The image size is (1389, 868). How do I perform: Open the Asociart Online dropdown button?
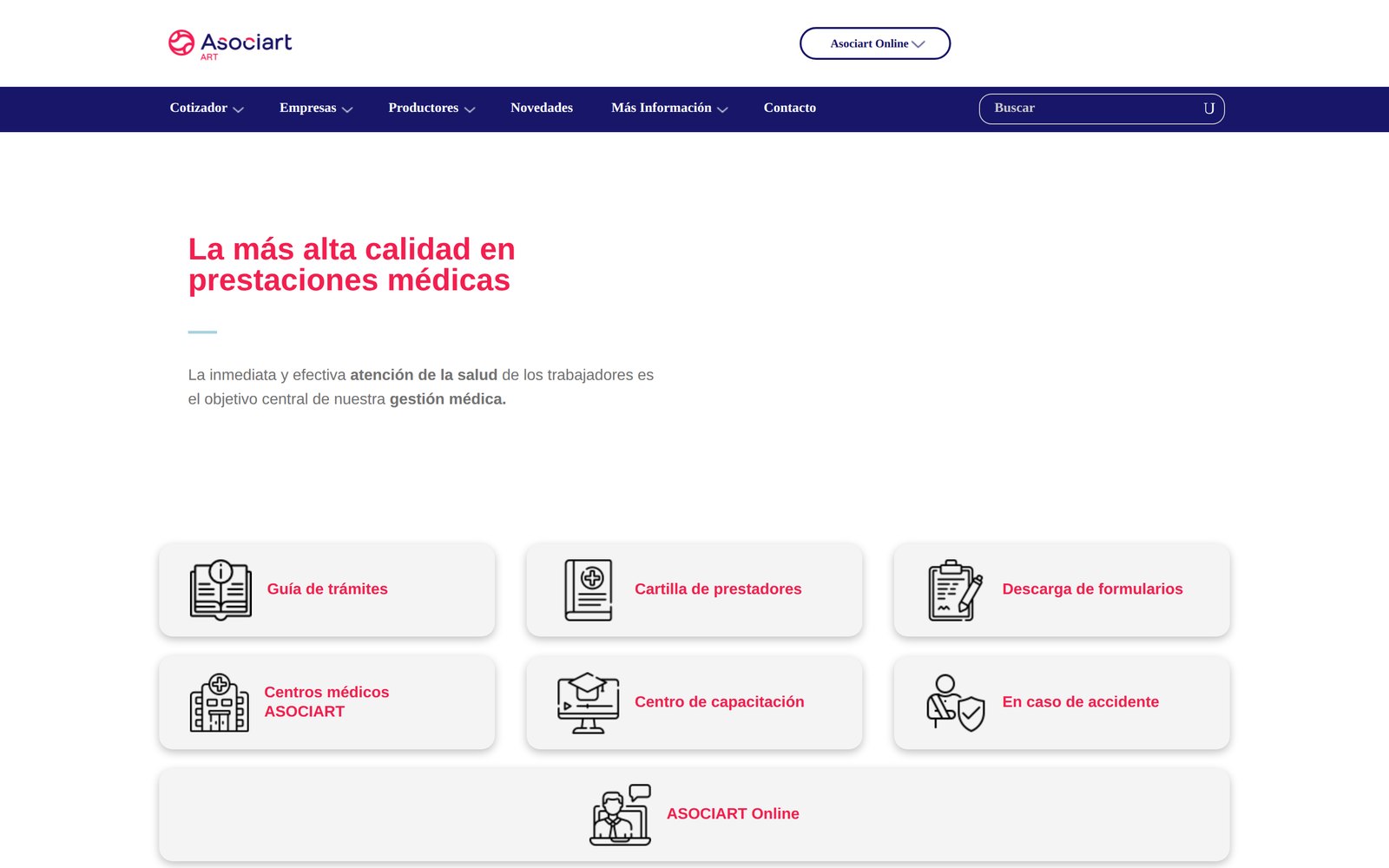coord(875,43)
